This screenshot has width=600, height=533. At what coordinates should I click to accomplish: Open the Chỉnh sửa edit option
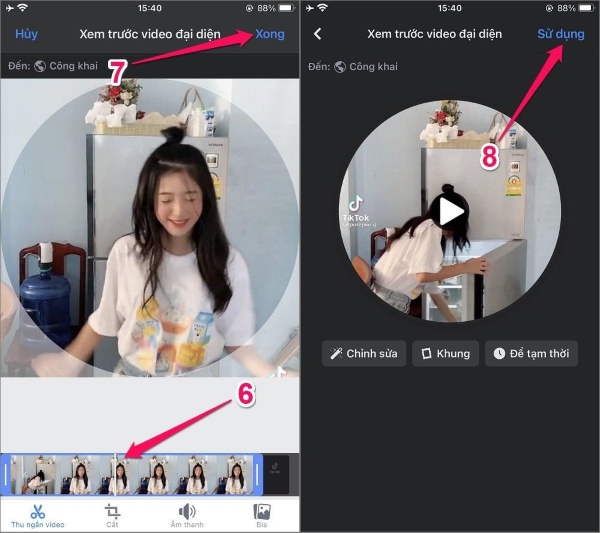[363, 354]
